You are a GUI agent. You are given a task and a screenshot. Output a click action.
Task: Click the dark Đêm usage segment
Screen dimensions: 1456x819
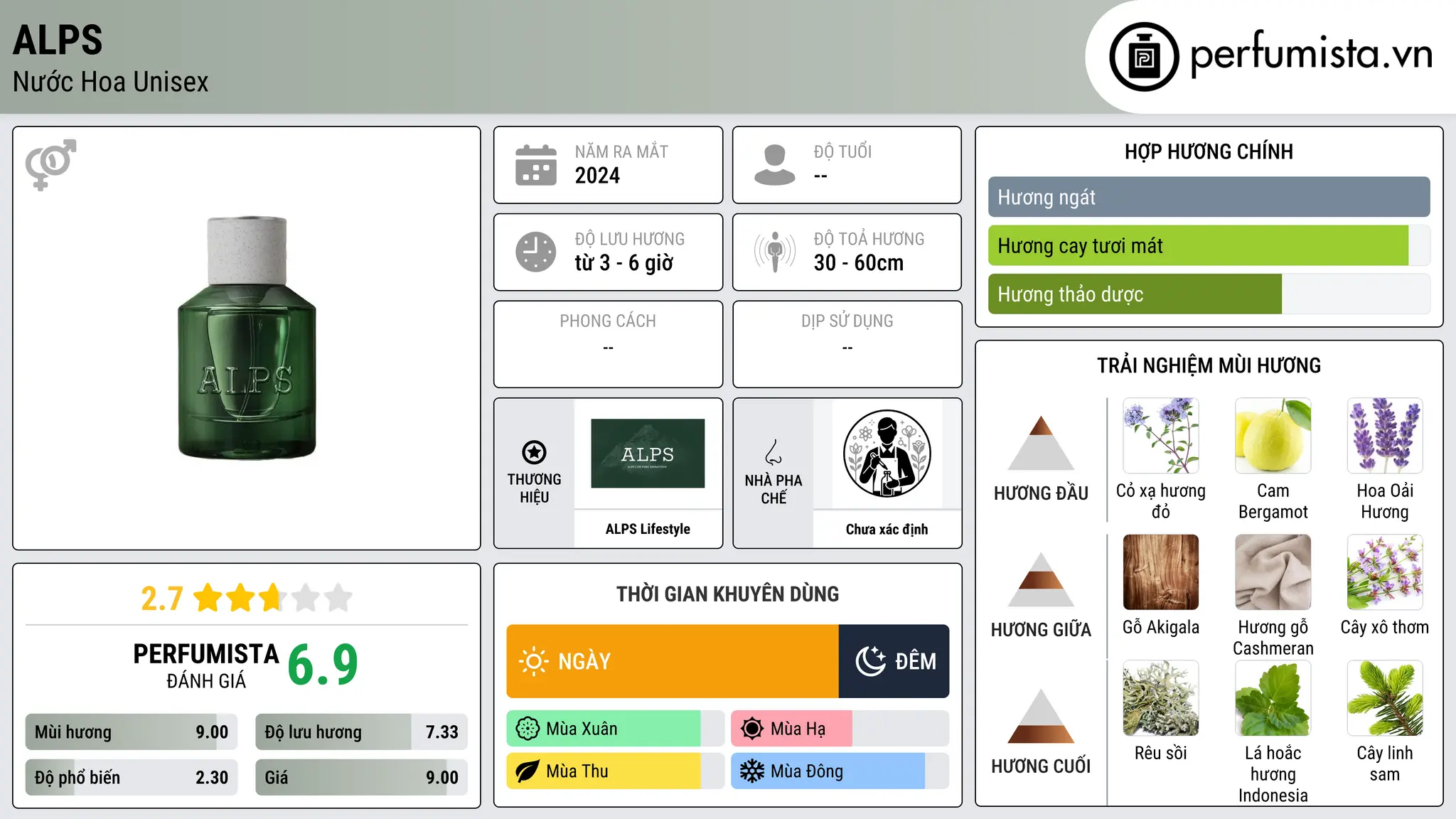point(894,661)
